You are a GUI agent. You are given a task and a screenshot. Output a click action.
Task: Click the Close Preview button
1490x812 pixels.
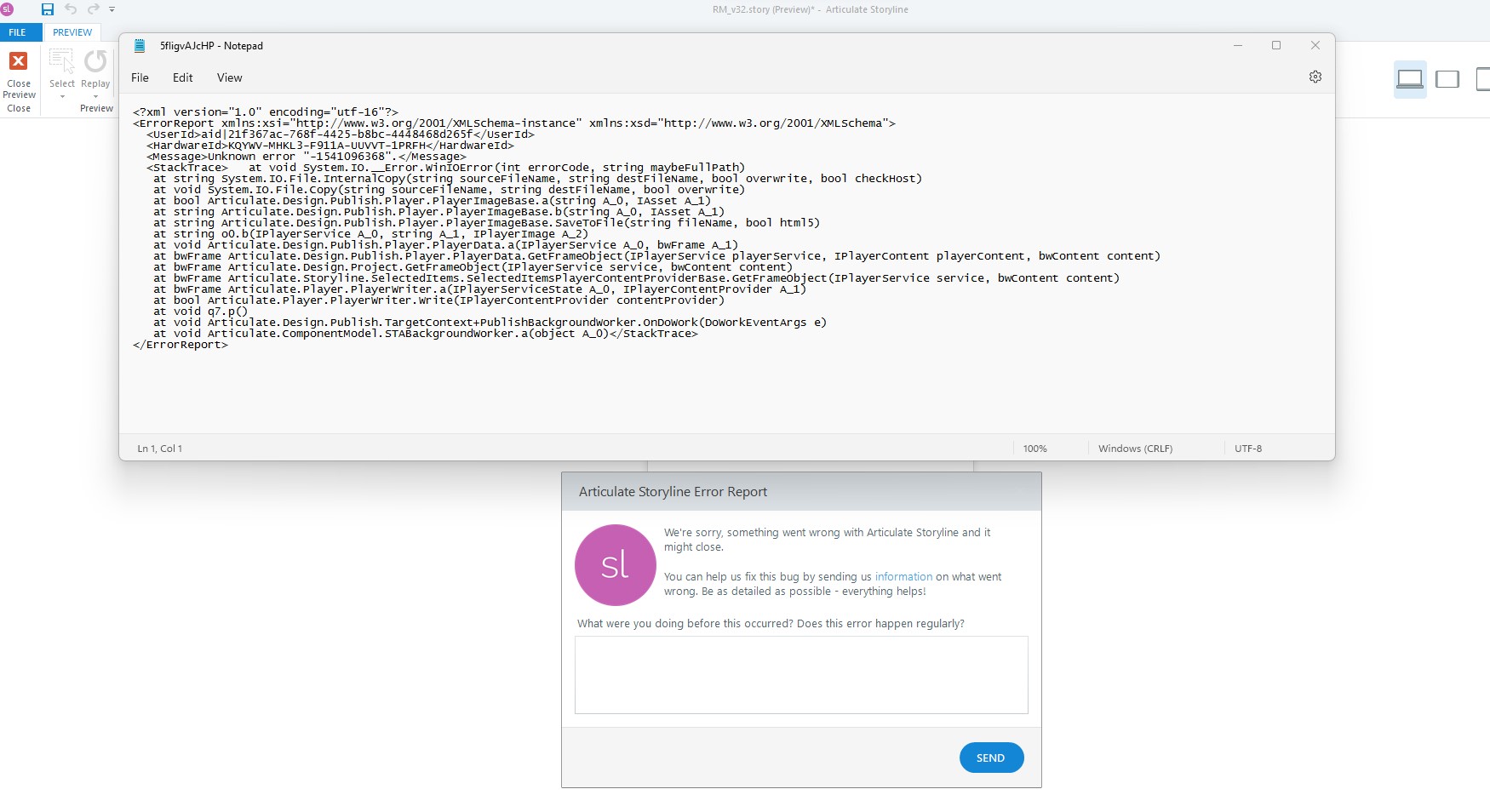pyautogui.click(x=19, y=75)
